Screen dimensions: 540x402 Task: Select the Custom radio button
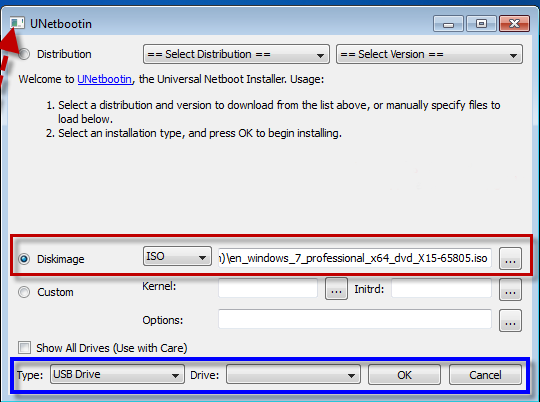tap(24, 292)
